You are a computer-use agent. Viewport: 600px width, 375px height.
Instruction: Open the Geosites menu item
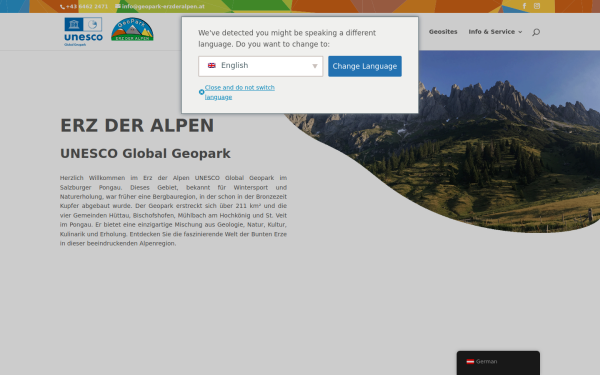coord(443,32)
